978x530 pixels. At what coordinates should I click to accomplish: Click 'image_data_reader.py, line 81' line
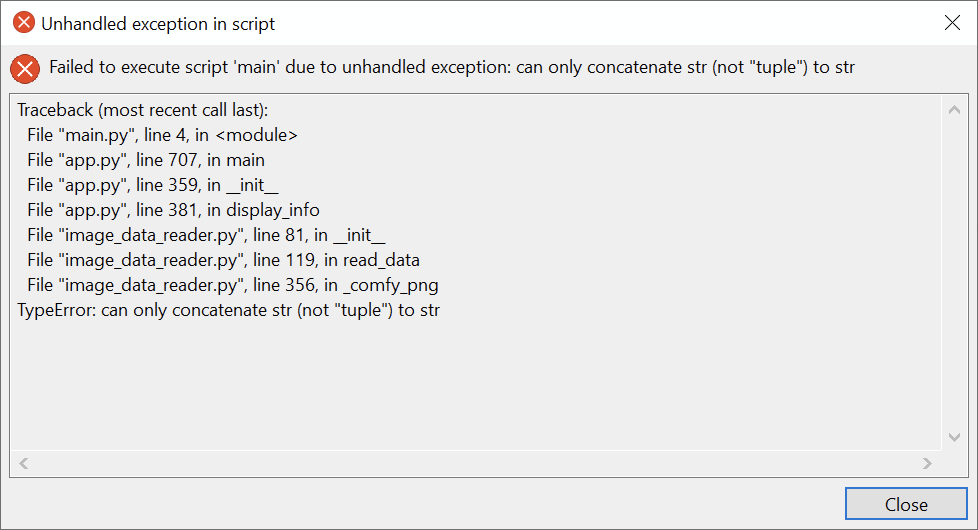(x=206, y=235)
